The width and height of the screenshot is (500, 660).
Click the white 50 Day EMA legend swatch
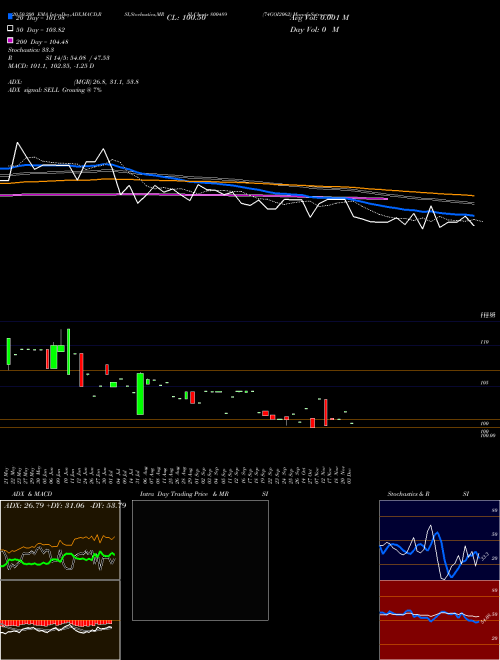pyautogui.click(x=10, y=29)
